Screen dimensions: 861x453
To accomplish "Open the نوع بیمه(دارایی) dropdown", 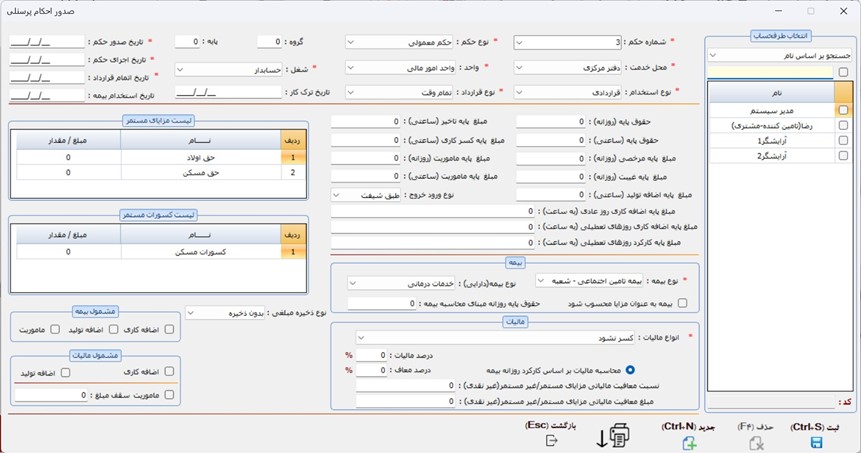I will pyautogui.click(x=401, y=284).
